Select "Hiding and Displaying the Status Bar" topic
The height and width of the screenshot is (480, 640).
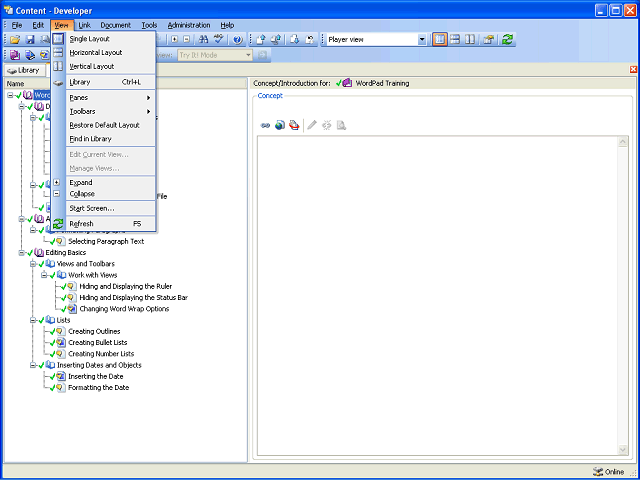click(133, 298)
